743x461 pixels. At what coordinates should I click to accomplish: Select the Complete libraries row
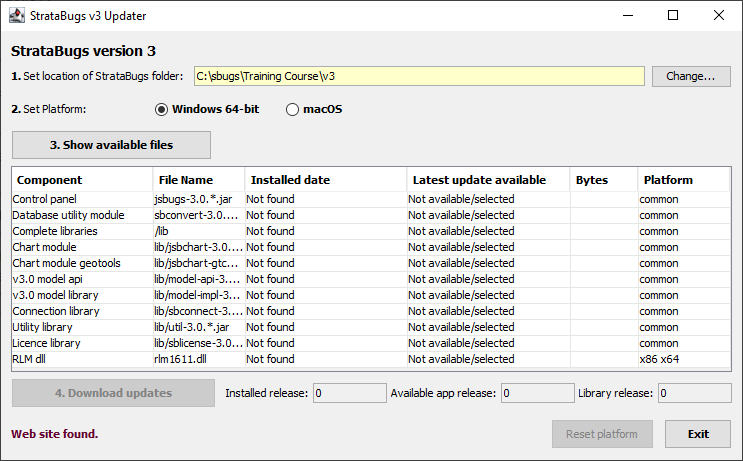point(371,231)
